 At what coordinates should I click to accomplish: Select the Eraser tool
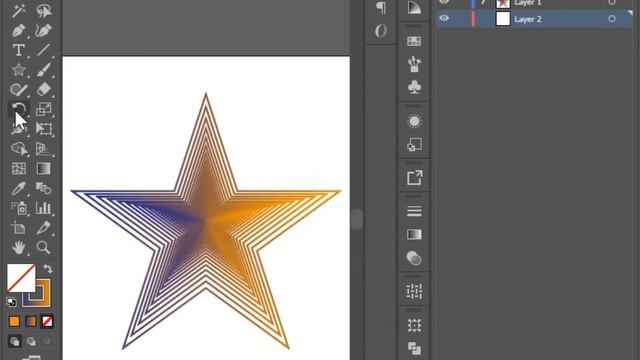43,89
